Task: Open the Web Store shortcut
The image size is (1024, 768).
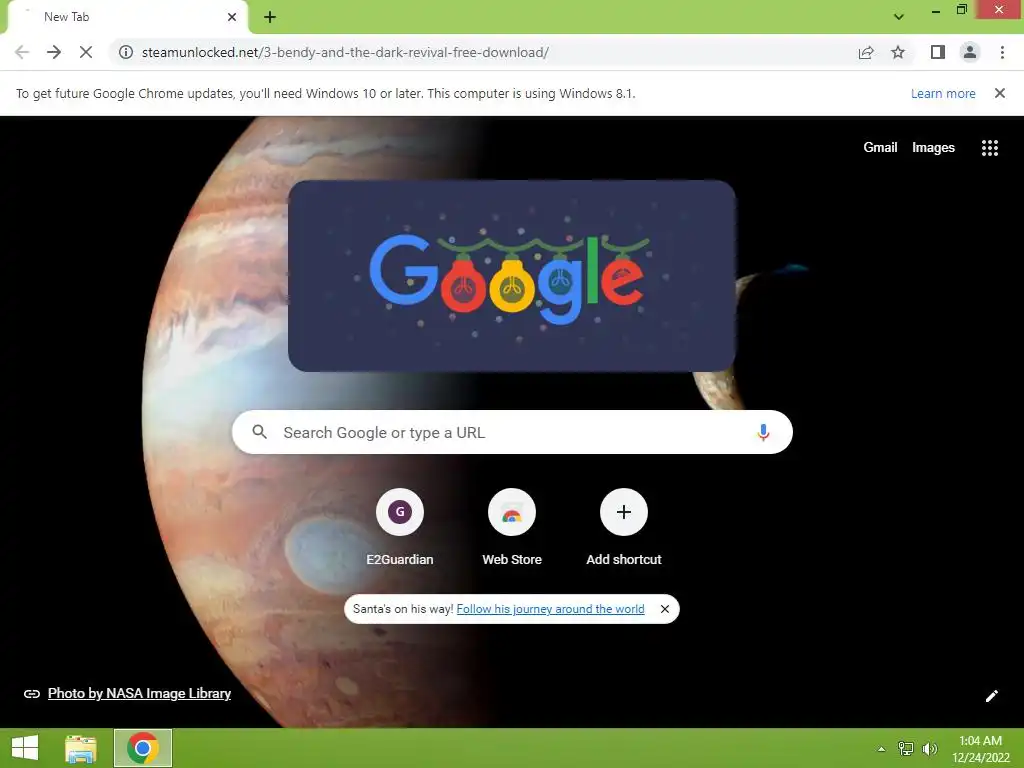Action: click(512, 526)
